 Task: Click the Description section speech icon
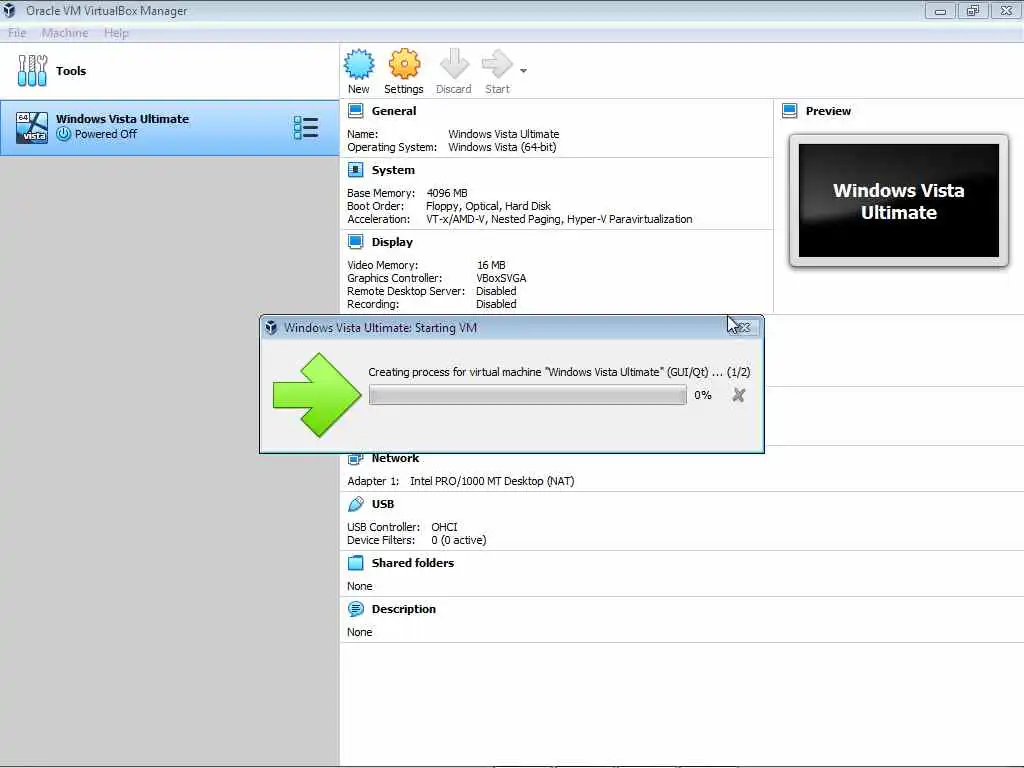[x=355, y=609]
